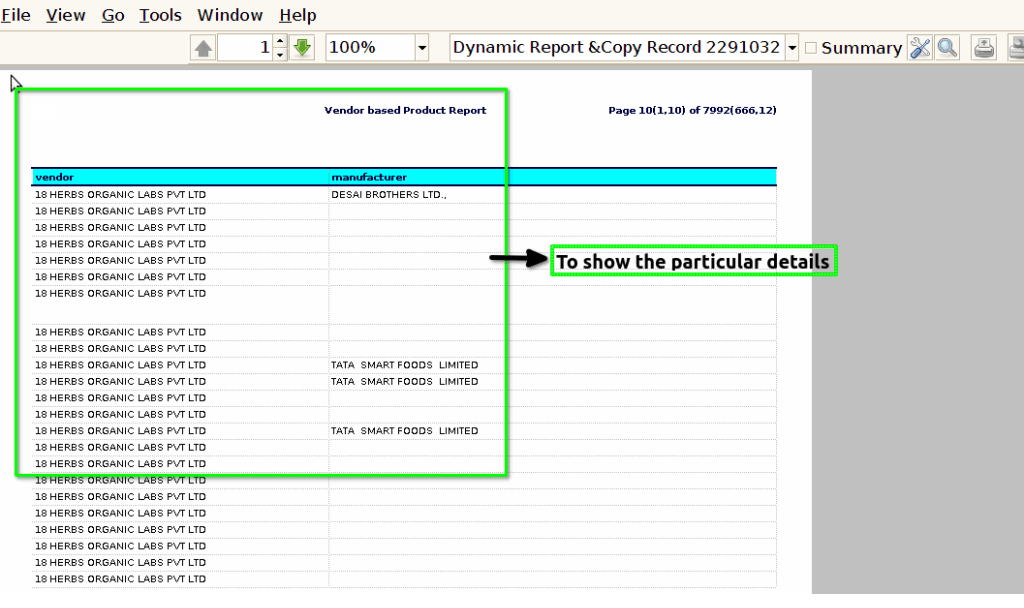The width and height of the screenshot is (1024, 608).
Task: Open report settings tools icon
Action: (x=920, y=48)
